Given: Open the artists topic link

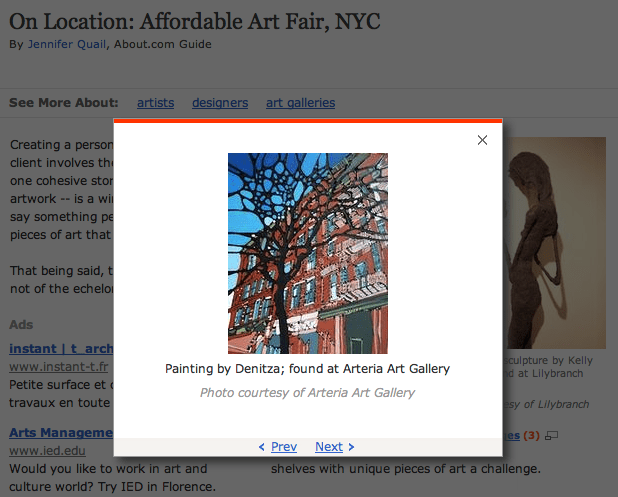Looking at the screenshot, I should [x=155, y=103].
